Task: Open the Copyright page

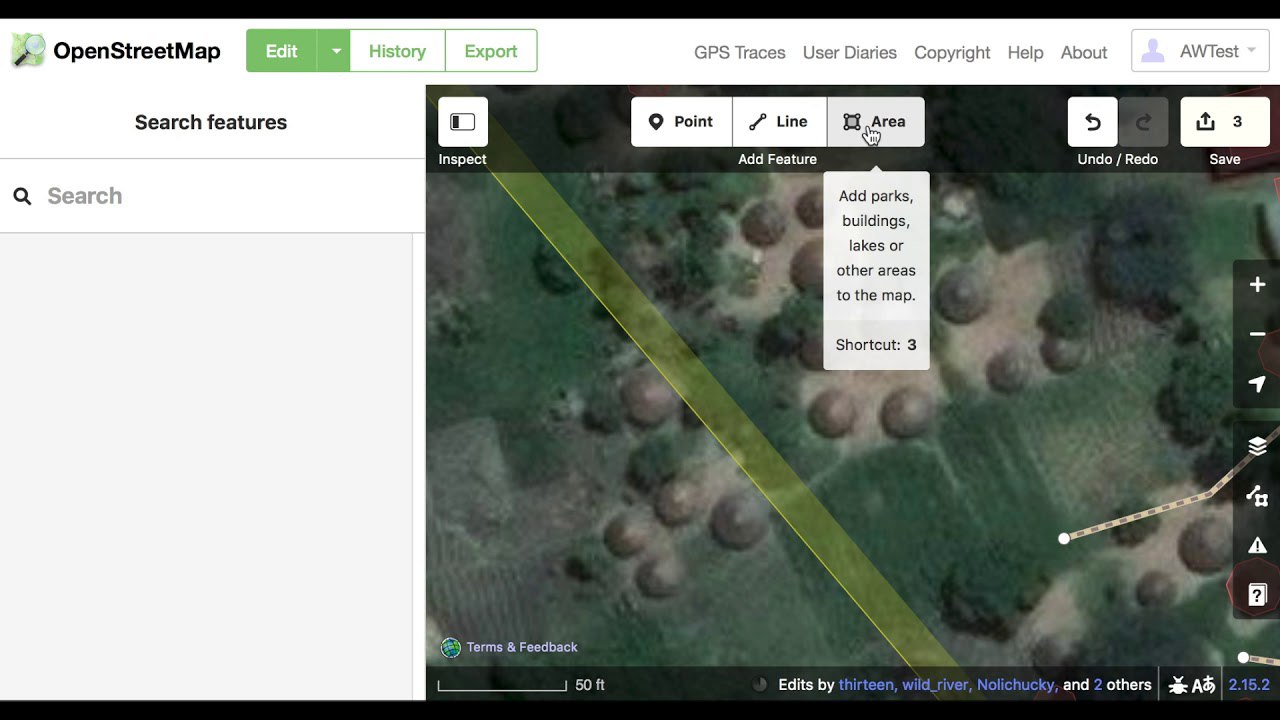Action: 952,52
